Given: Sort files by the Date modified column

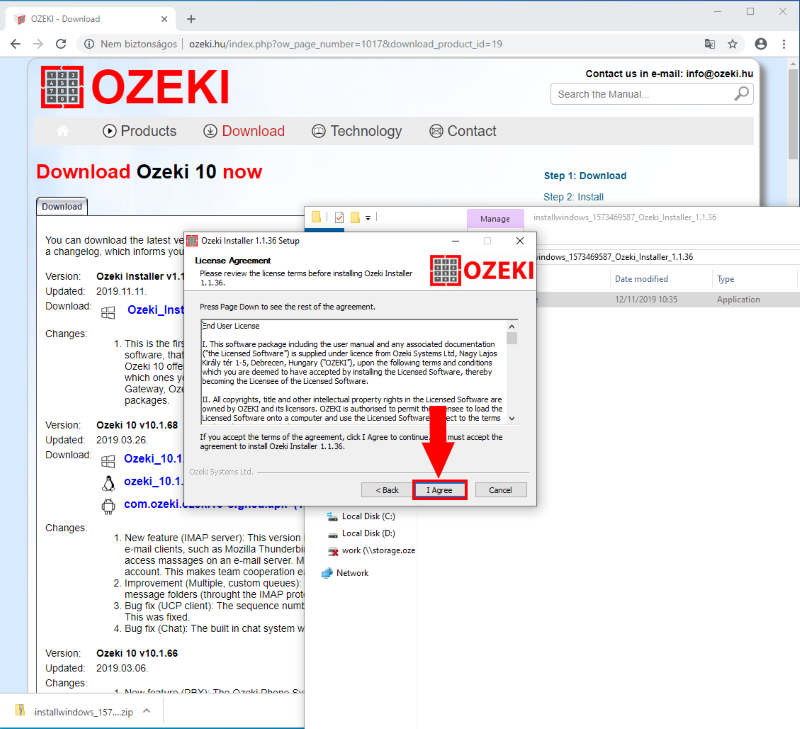Looking at the screenshot, I should (x=641, y=279).
